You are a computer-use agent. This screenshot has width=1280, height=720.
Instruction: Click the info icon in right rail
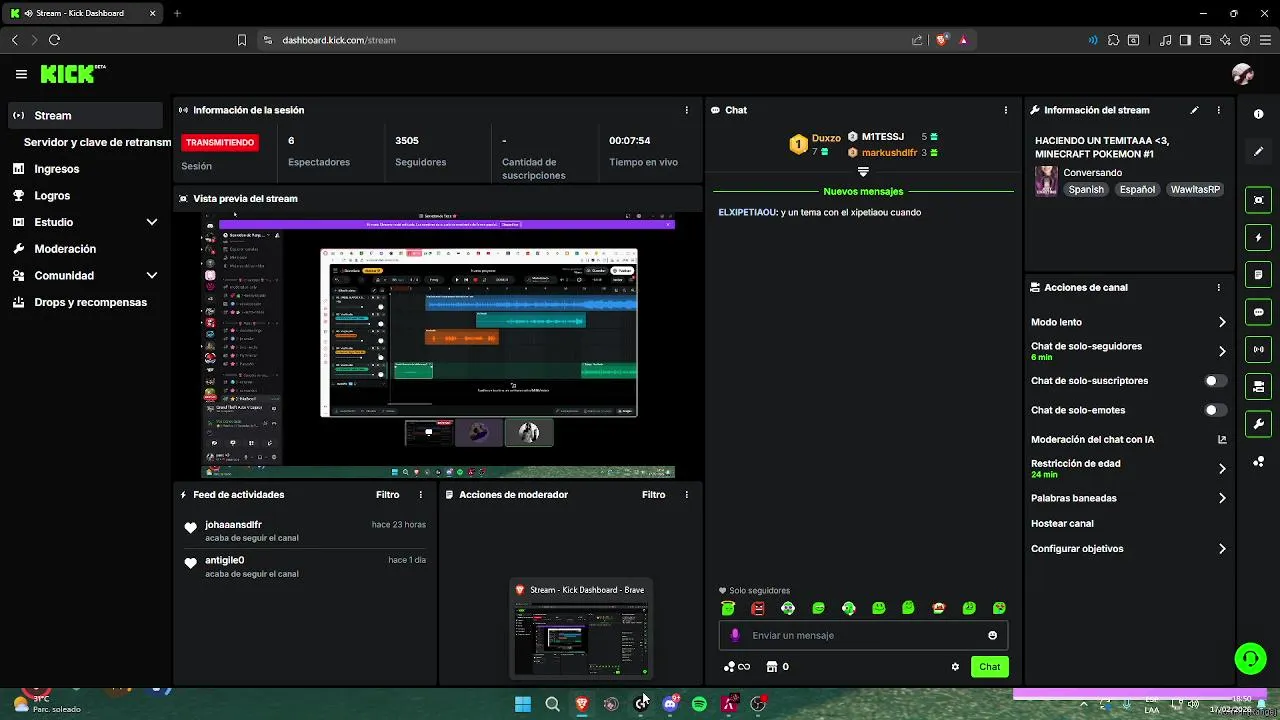[x=1259, y=114]
